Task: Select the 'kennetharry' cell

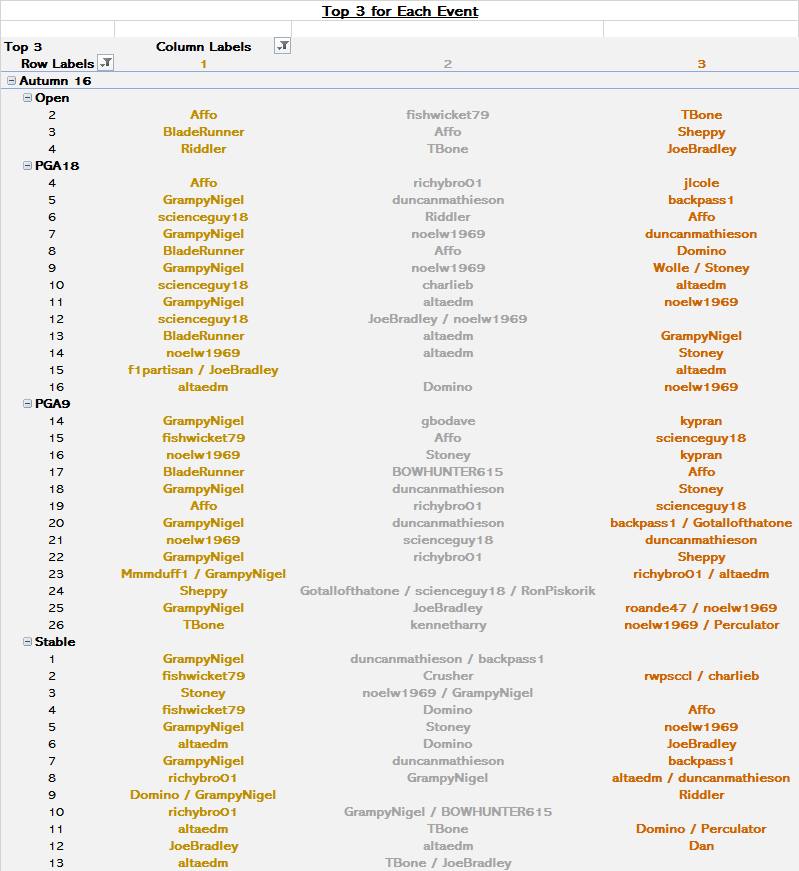Action: click(x=448, y=625)
